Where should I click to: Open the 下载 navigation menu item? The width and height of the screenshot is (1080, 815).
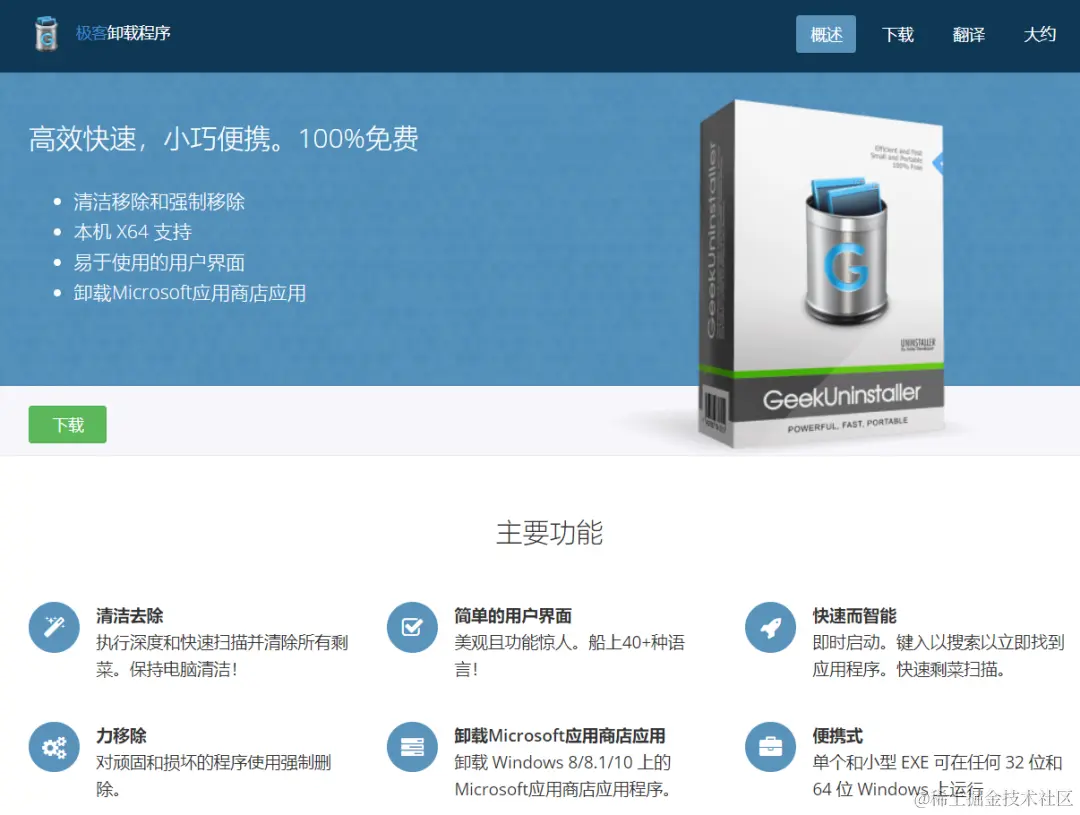coord(897,34)
